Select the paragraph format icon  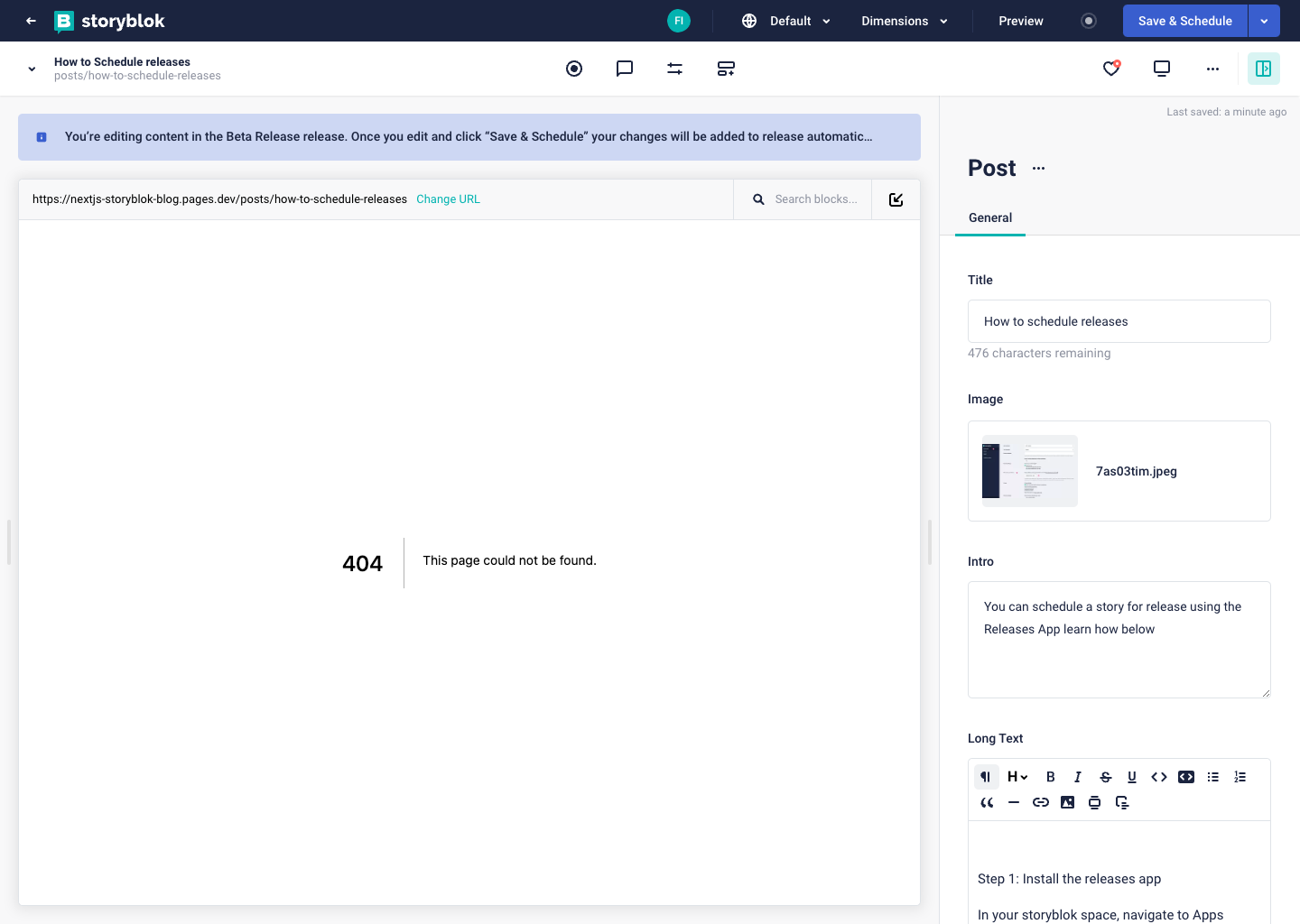coord(987,777)
